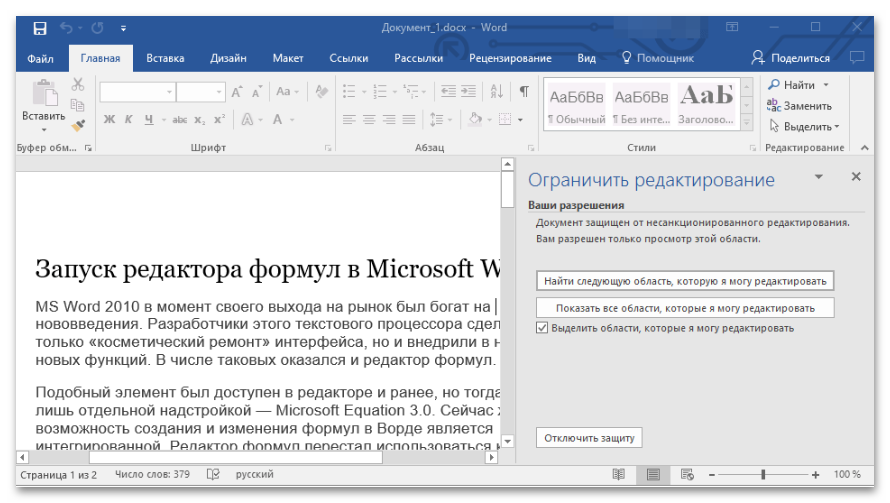Screen dimensions: 890x503
Task: Decrease font size with small A
Action: pyautogui.click(x=257, y=92)
